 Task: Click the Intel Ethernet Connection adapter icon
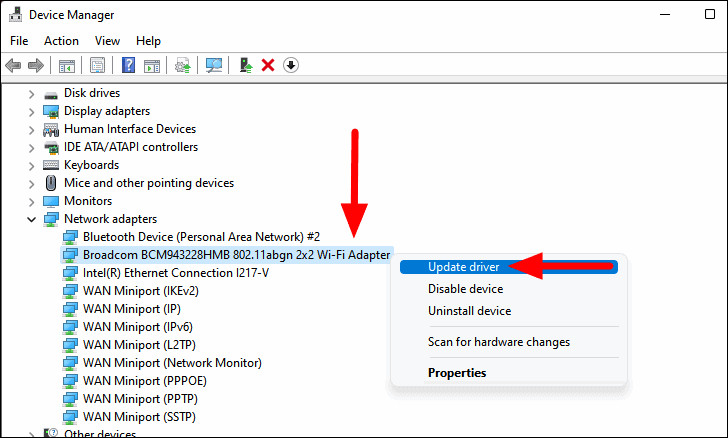pyautogui.click(x=70, y=273)
